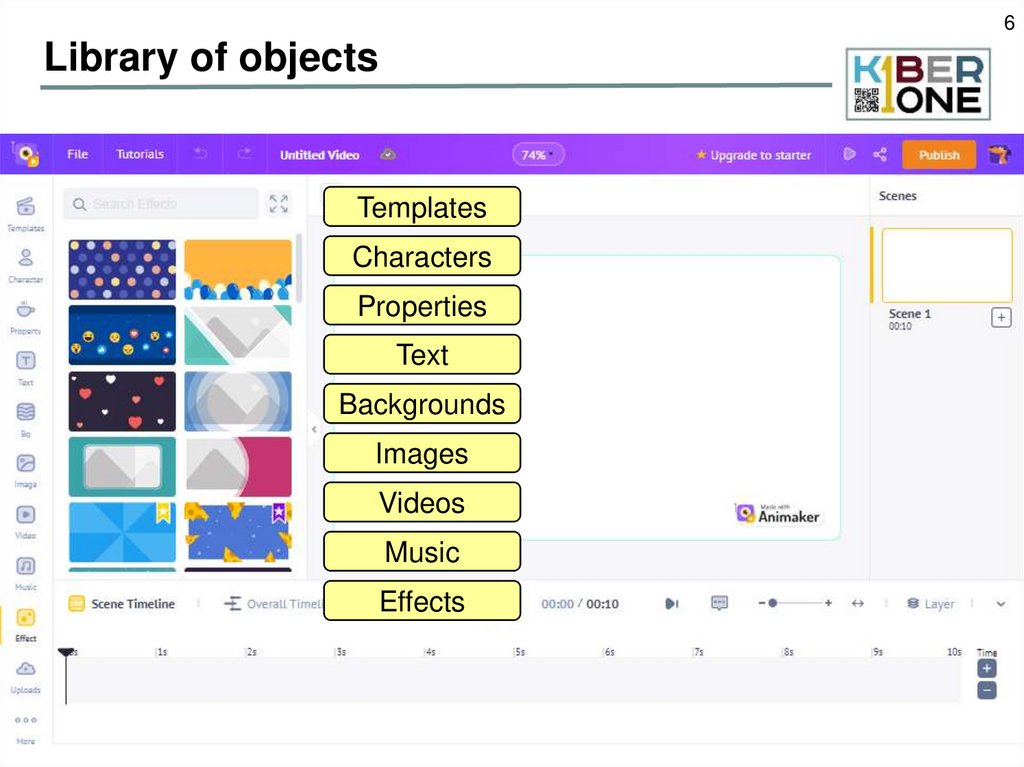Rename the Untitled Video title
The height and width of the screenshot is (767, 1024).
click(x=319, y=155)
